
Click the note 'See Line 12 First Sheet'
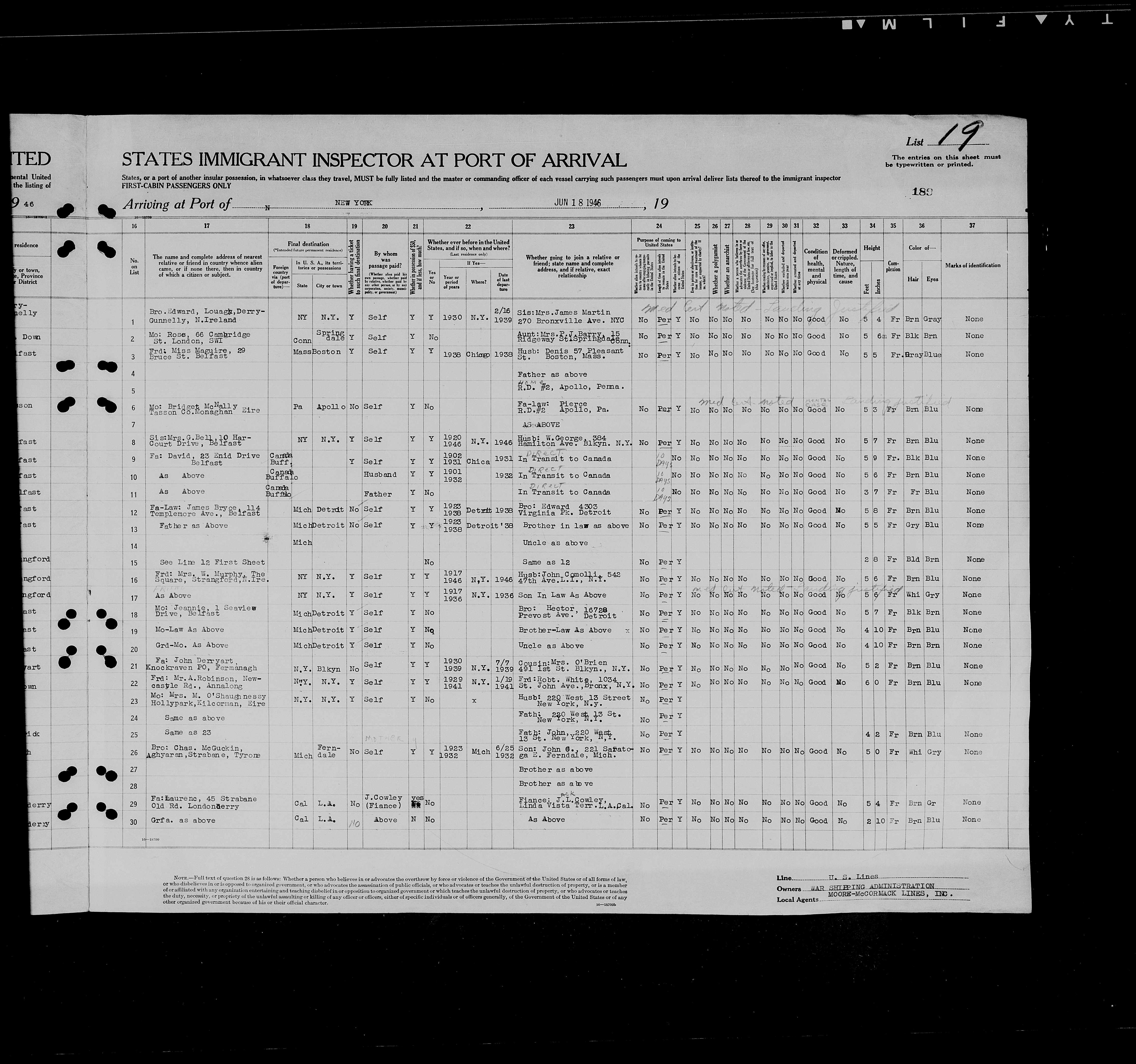213,562
